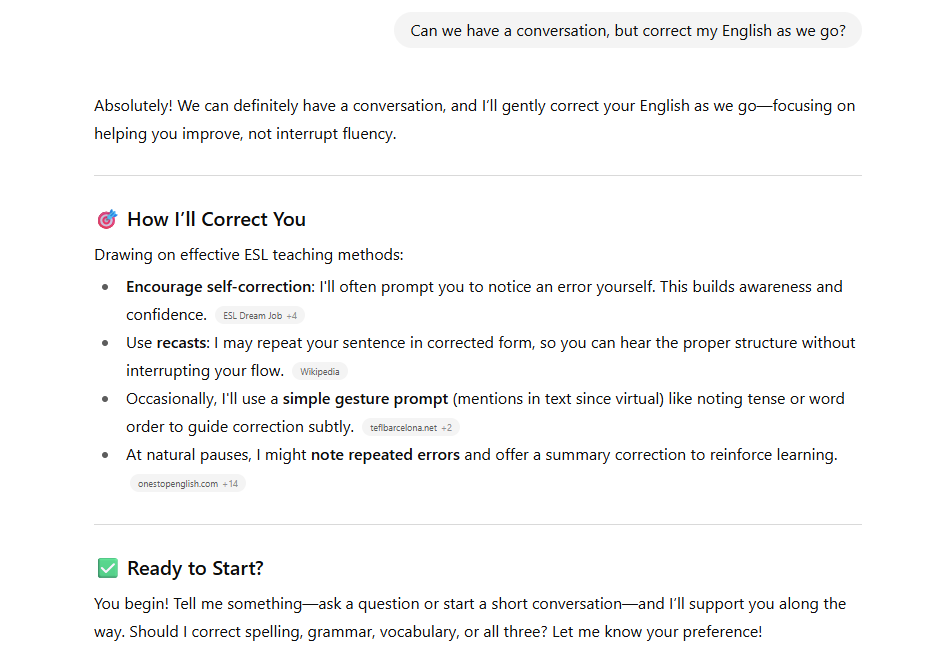Click the "Absolutely!" opening paragraph
Screen dimensions: 939x648
(474, 120)
